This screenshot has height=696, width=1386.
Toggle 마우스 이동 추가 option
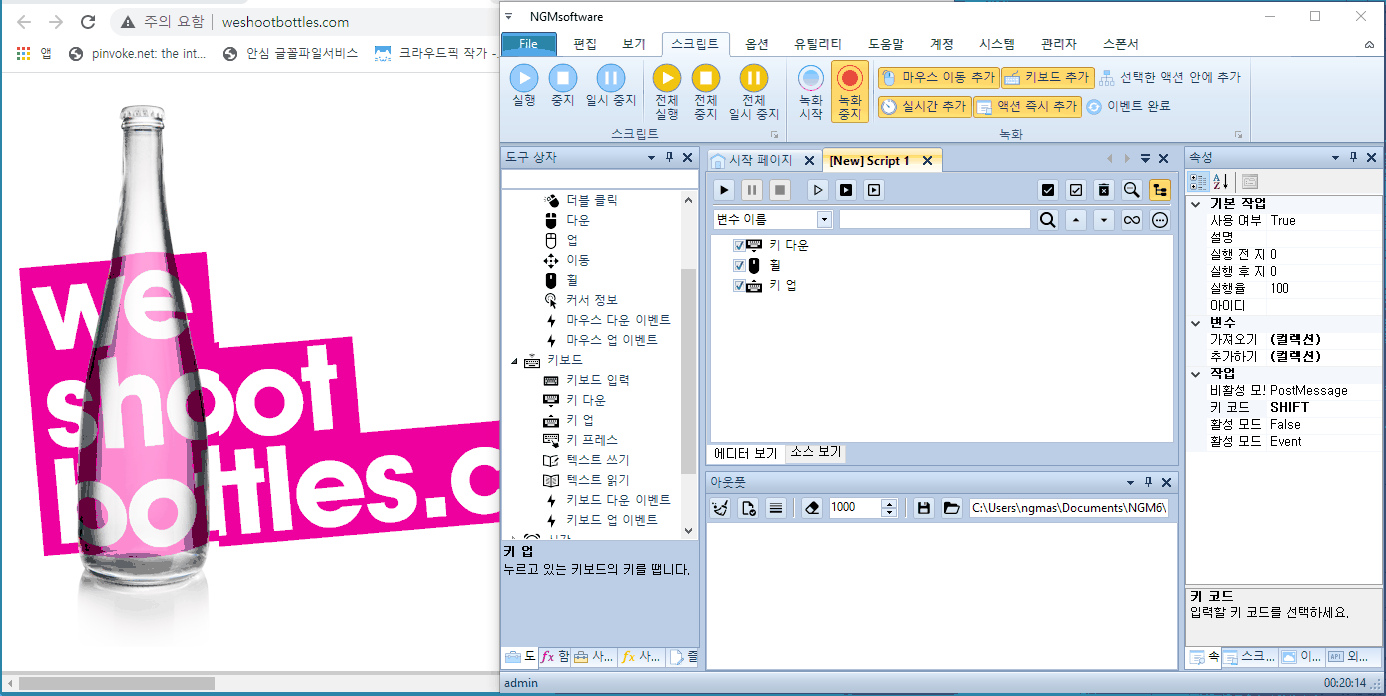coord(938,77)
